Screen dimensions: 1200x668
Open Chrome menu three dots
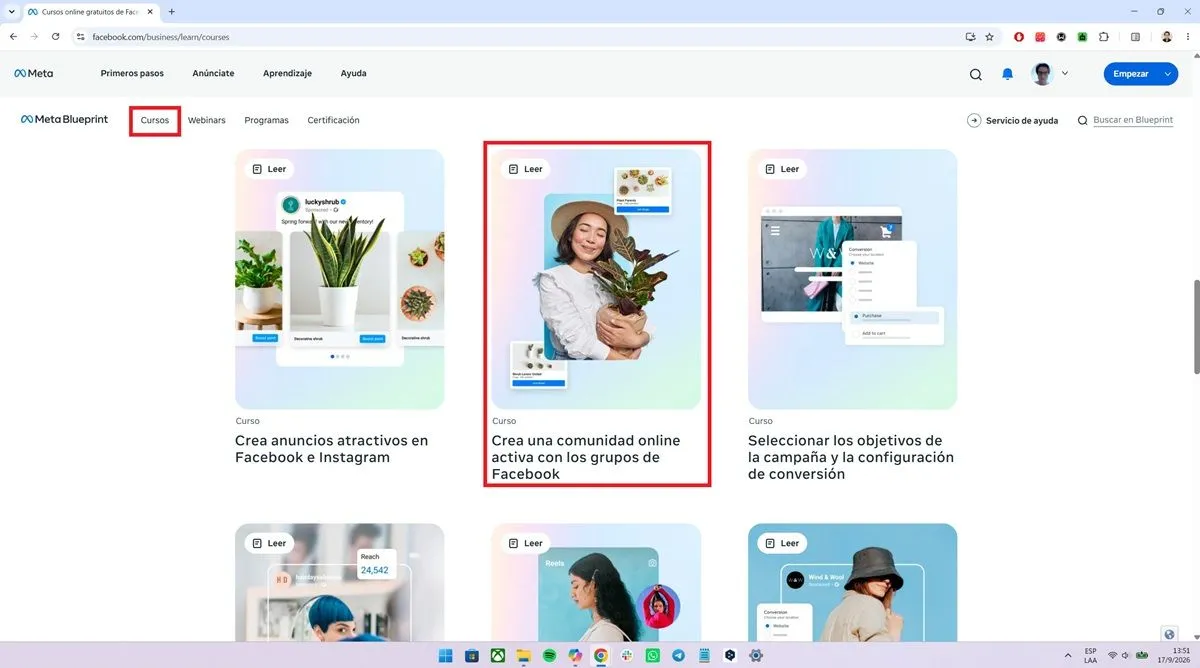click(x=1187, y=37)
